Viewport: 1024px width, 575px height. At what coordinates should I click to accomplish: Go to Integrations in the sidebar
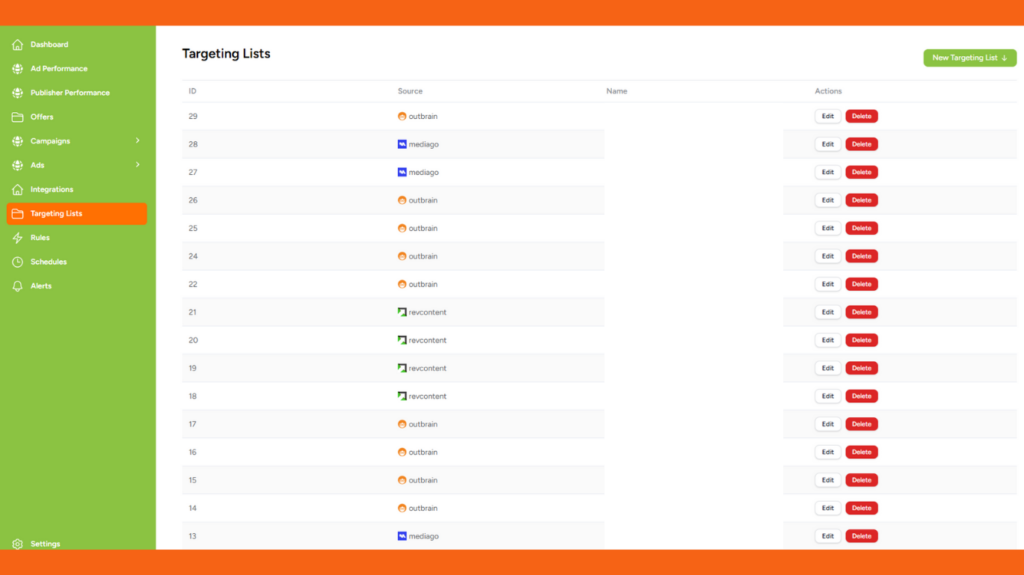tap(52, 189)
